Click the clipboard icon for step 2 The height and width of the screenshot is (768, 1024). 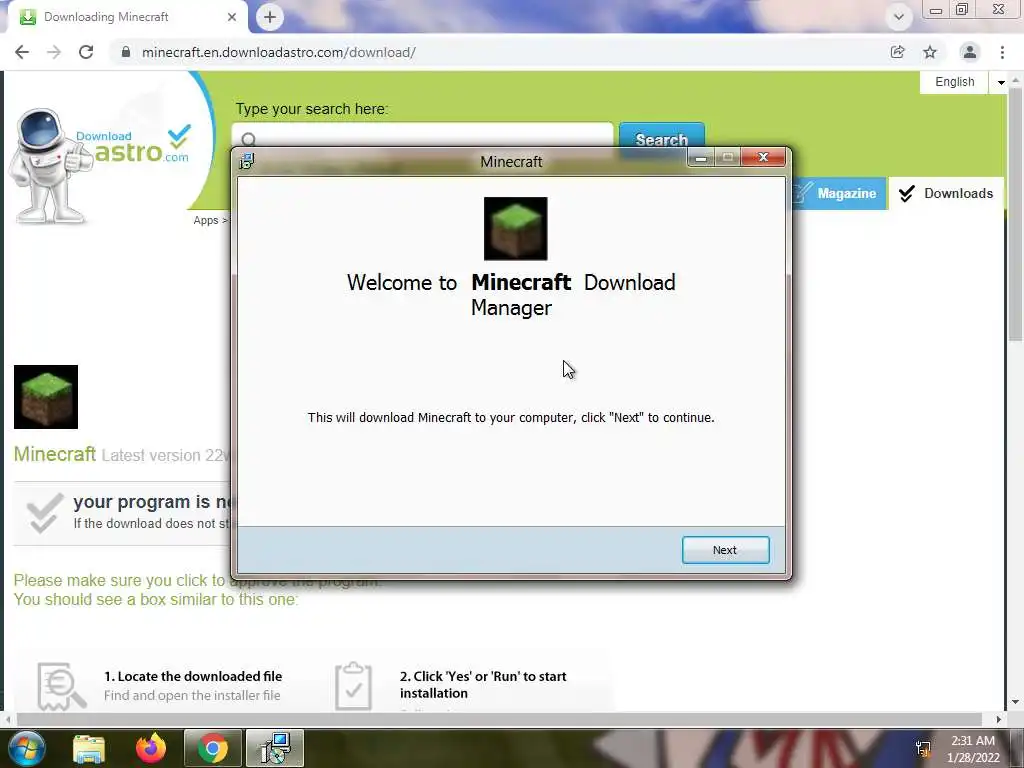click(353, 686)
